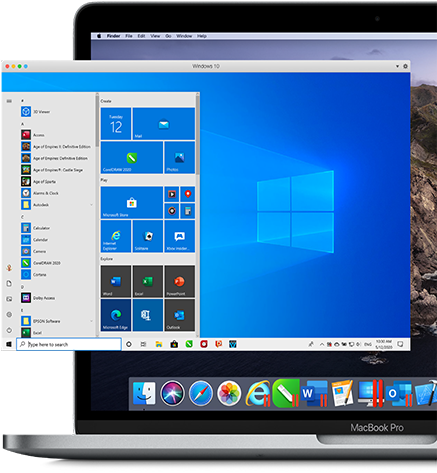Open the small Maps tile with red pin
The image size is (437, 473).
188,194
